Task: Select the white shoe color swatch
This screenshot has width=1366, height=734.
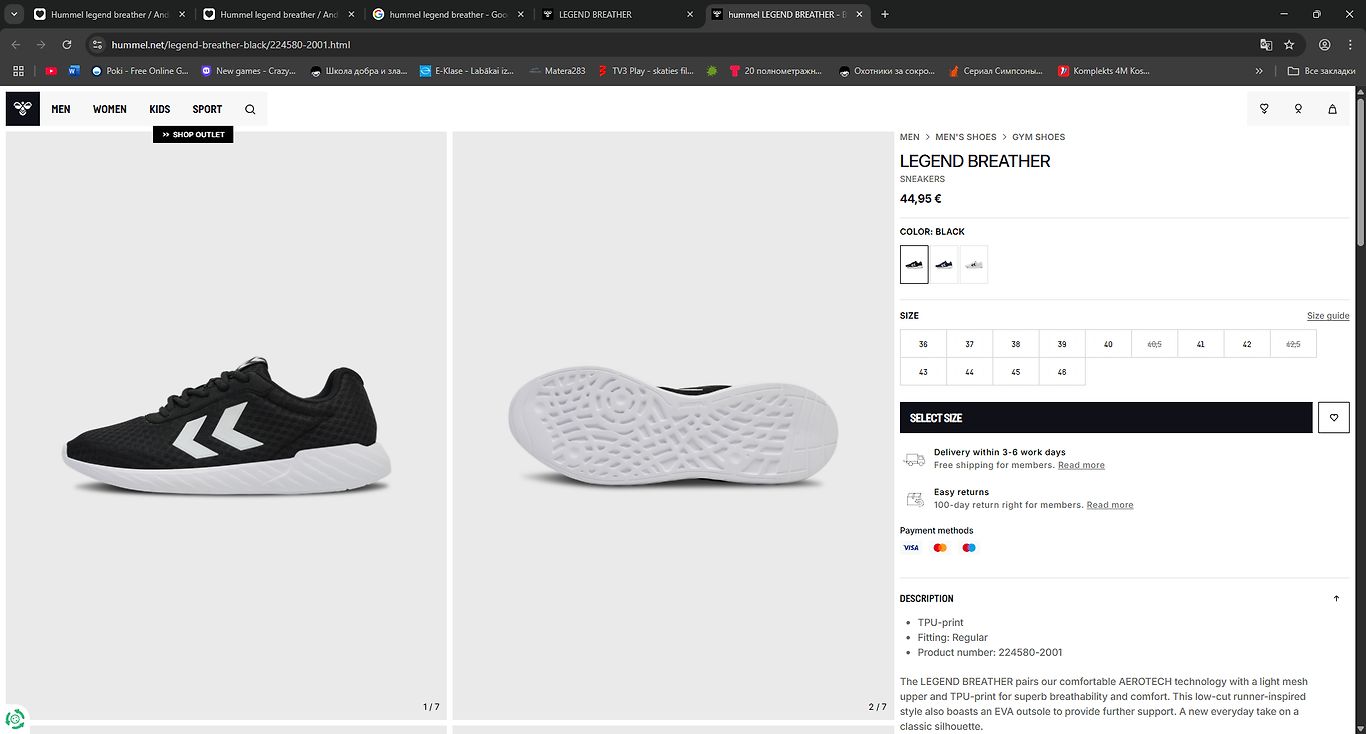Action: (974, 265)
